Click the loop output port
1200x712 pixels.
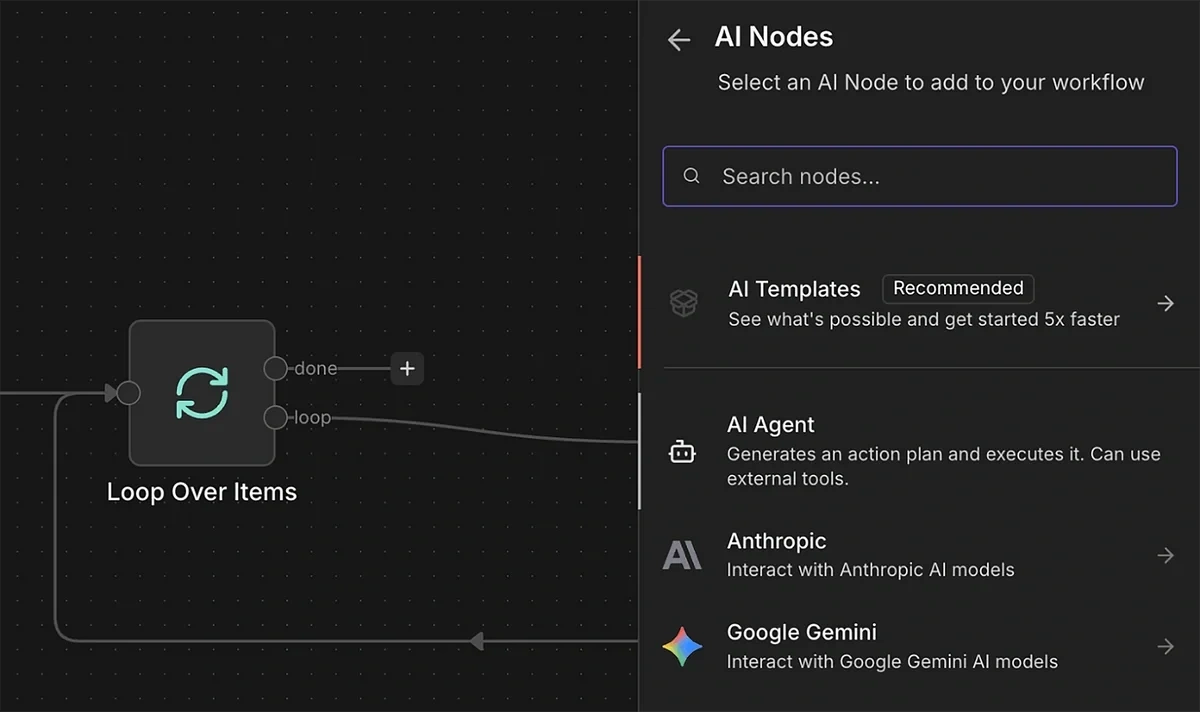coord(275,417)
